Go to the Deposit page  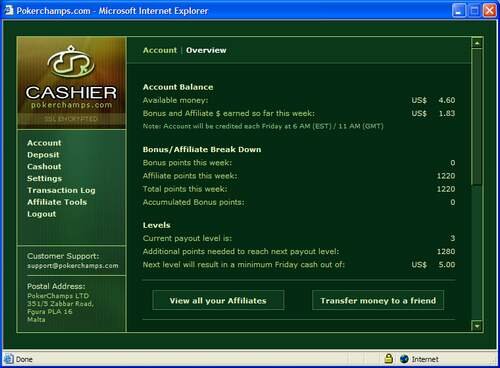(x=43, y=155)
